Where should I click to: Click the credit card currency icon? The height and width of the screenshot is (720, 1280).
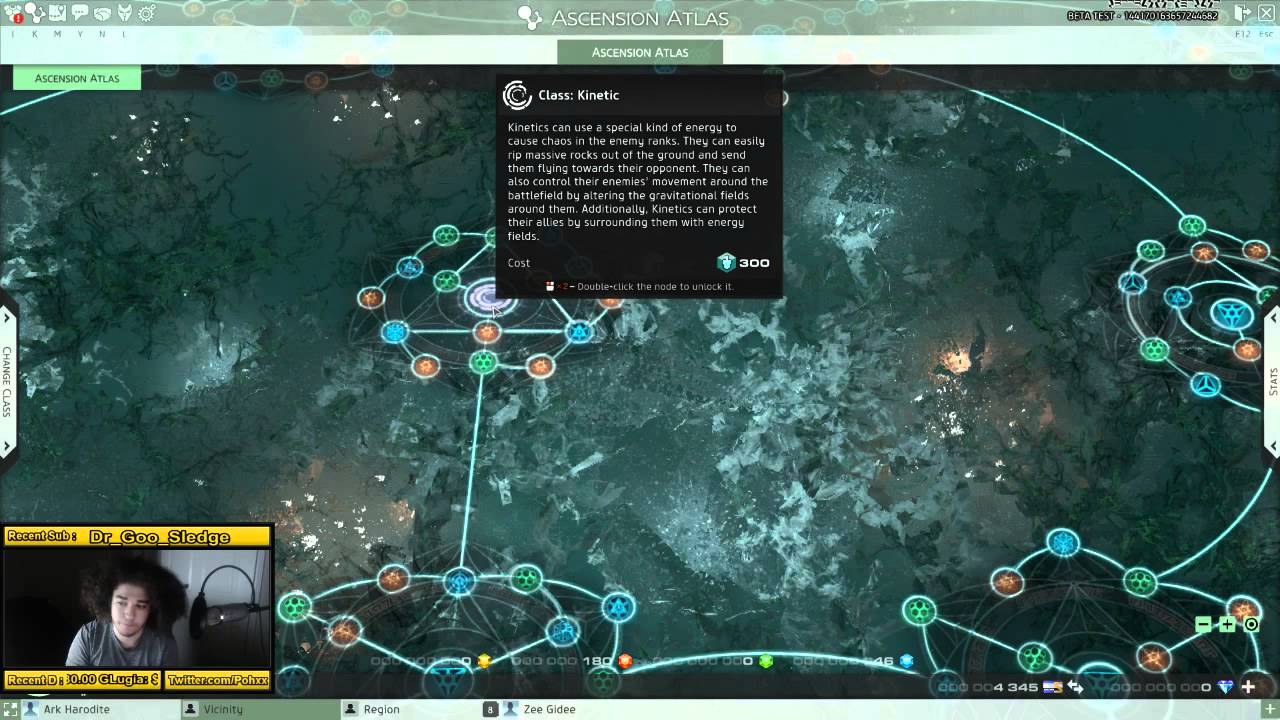pyautogui.click(x=1052, y=687)
